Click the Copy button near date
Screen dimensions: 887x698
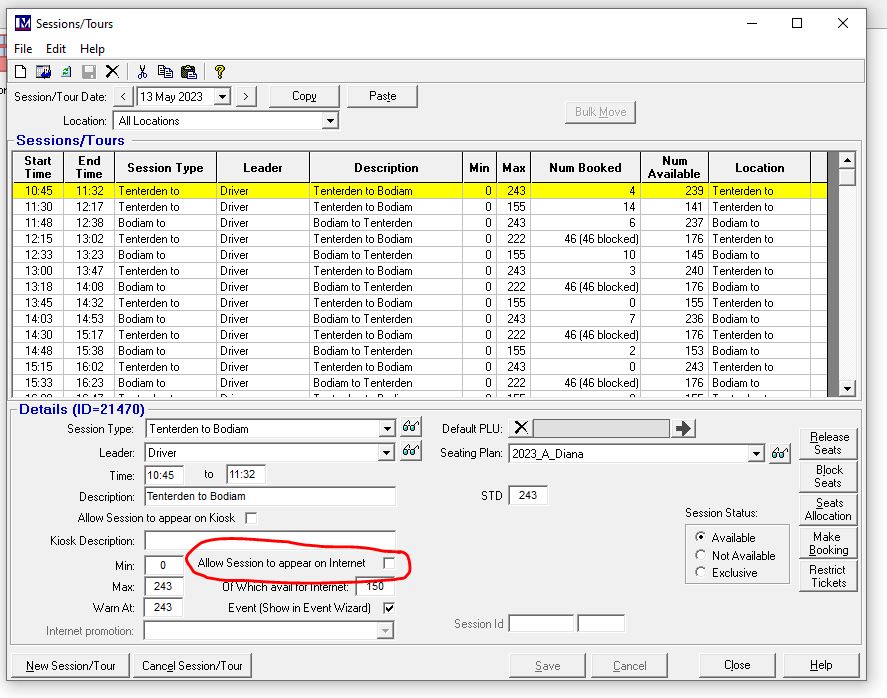[304, 96]
